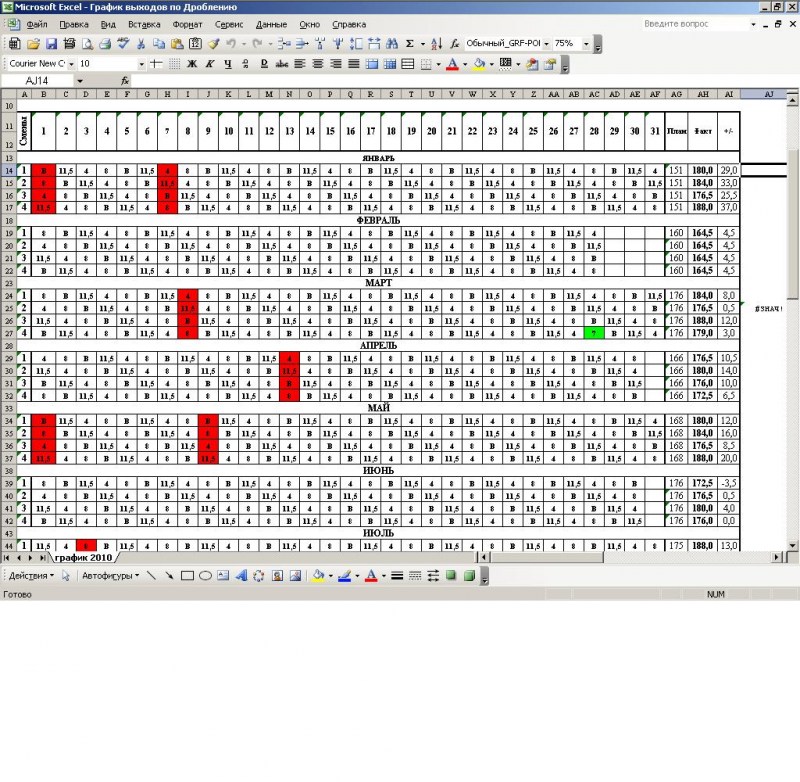The image size is (800, 782).
Task: Open the Формат menu
Action: click(x=187, y=24)
